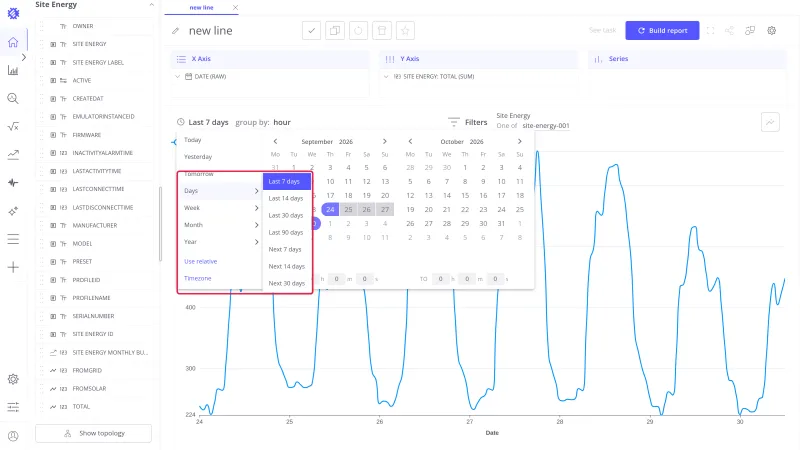Select the MANUFACTURER field
Viewport: 800px width, 450px height.
(x=94, y=226)
